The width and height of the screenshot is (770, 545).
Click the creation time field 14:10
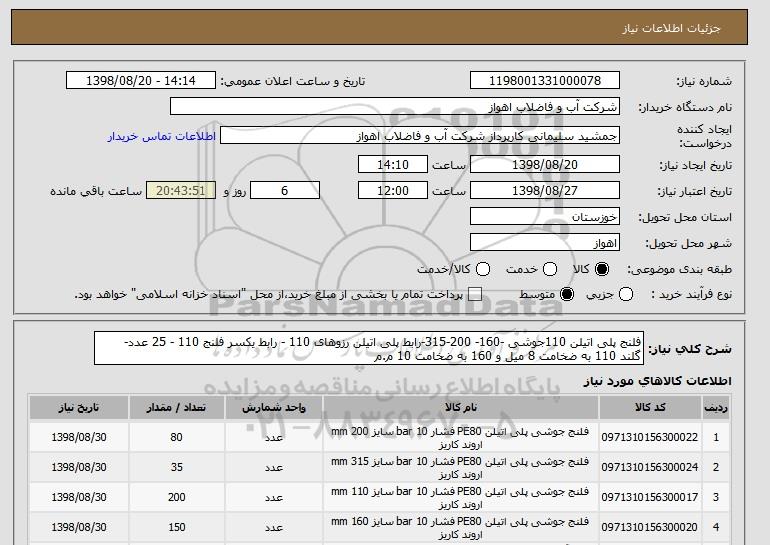click(393, 164)
